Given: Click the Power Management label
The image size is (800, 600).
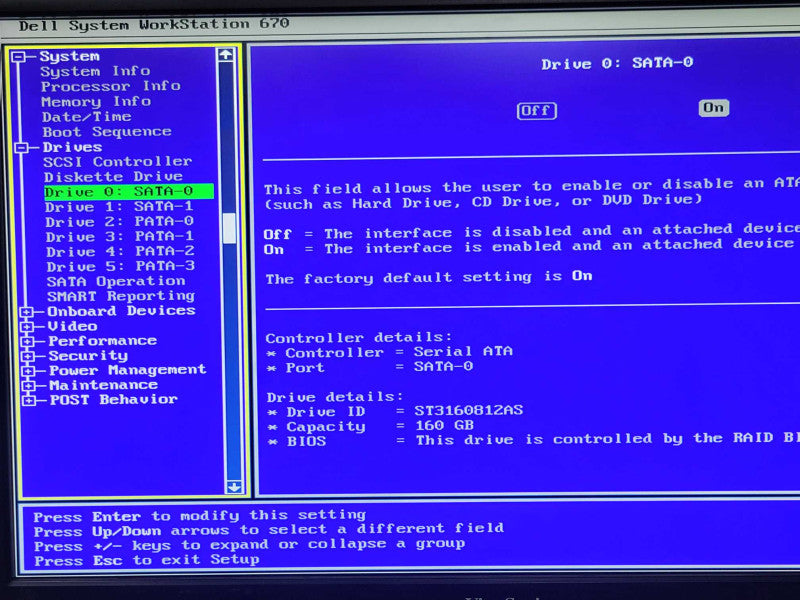Looking at the screenshot, I should pos(128,370).
